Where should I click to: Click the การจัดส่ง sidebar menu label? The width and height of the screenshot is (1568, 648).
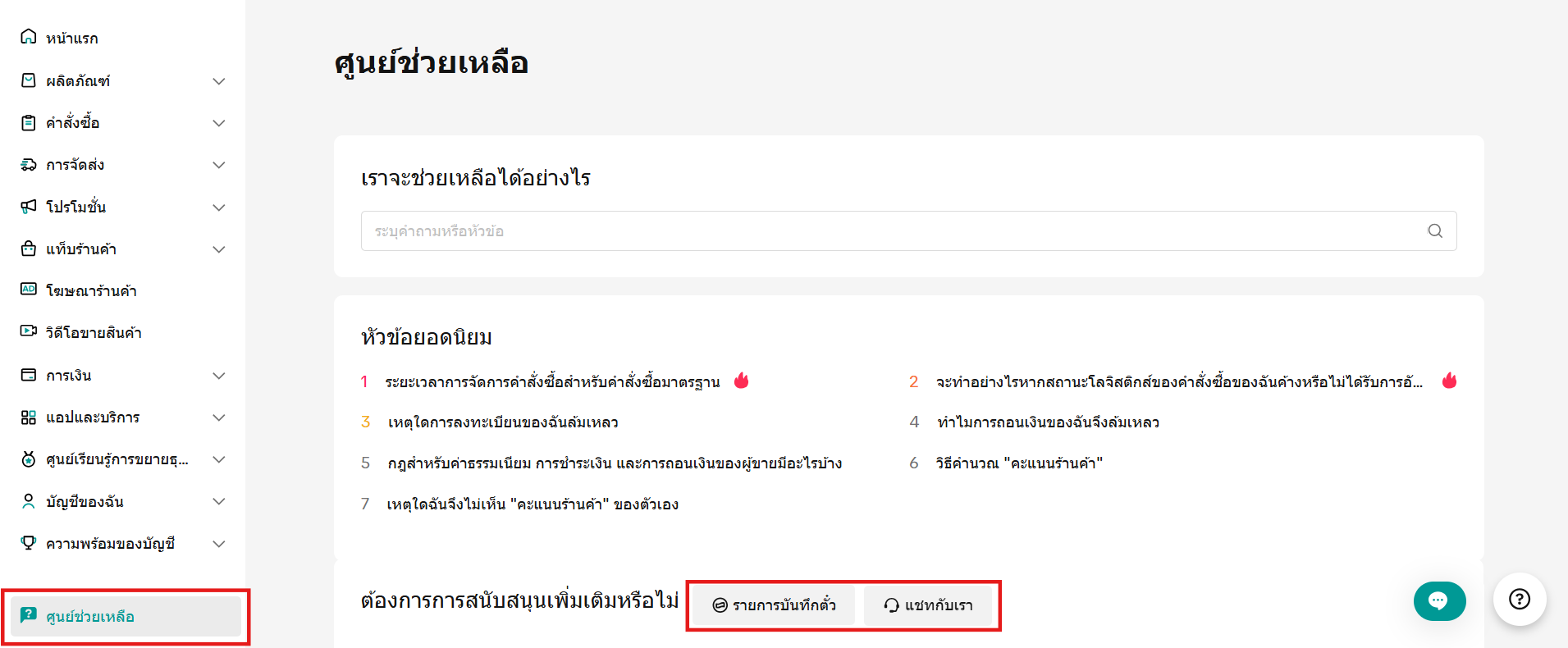(x=75, y=165)
